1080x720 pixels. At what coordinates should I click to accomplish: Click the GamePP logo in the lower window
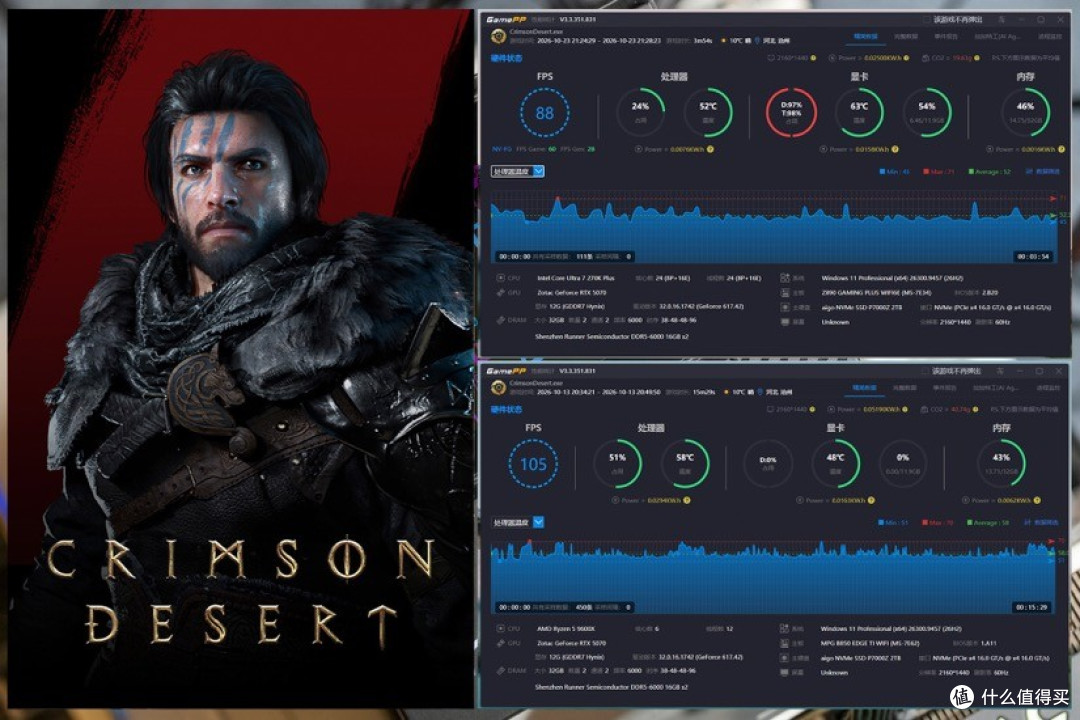click(506, 371)
